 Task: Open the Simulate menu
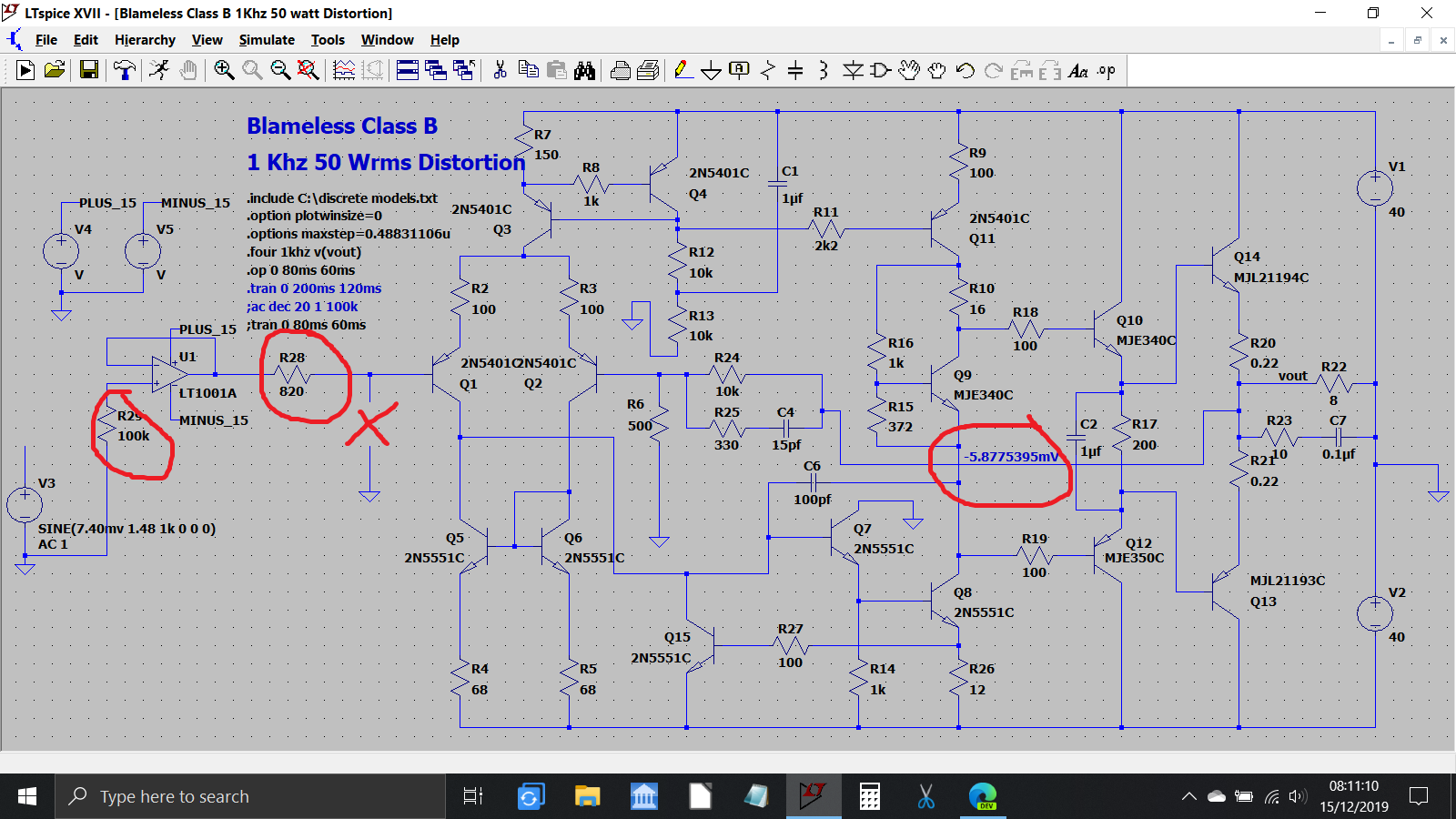pyautogui.click(x=267, y=40)
